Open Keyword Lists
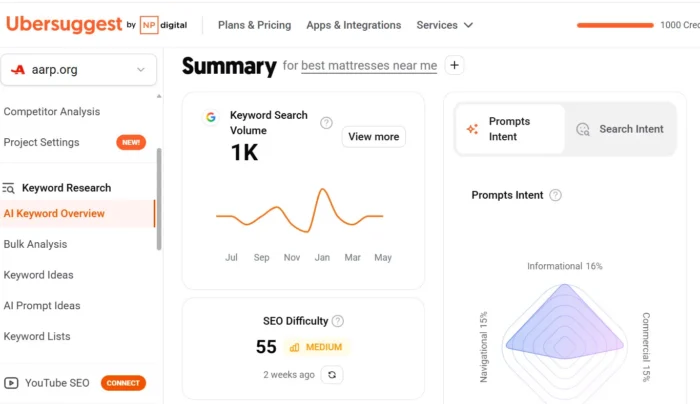Viewport: 700px width, 404px height. (x=37, y=336)
